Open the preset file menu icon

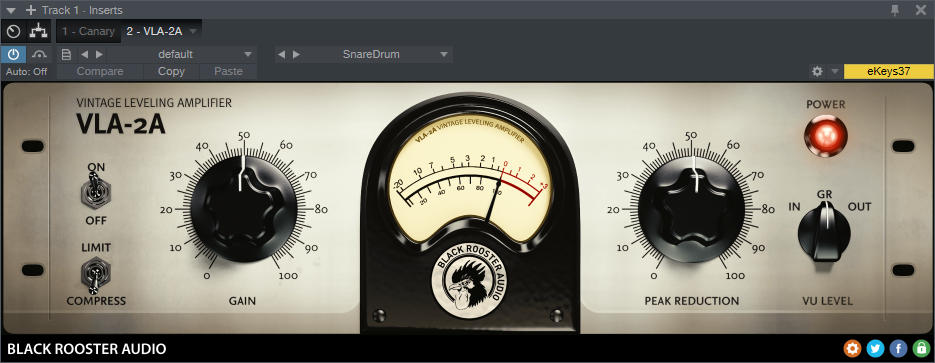66,54
